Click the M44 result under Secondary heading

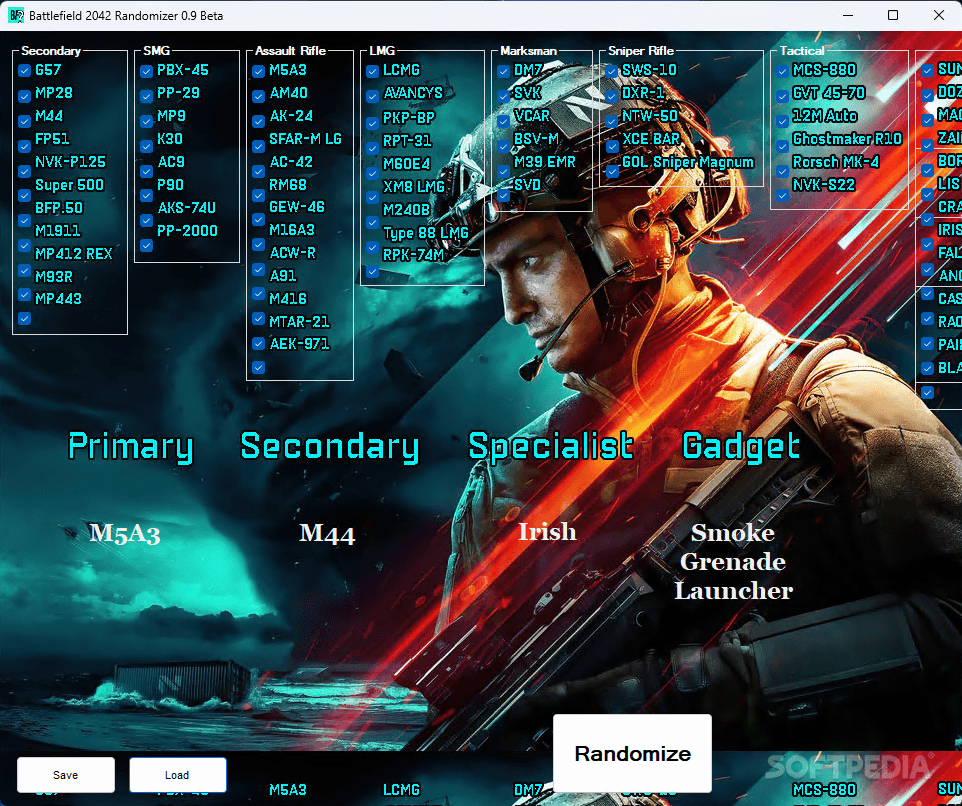pyautogui.click(x=327, y=532)
